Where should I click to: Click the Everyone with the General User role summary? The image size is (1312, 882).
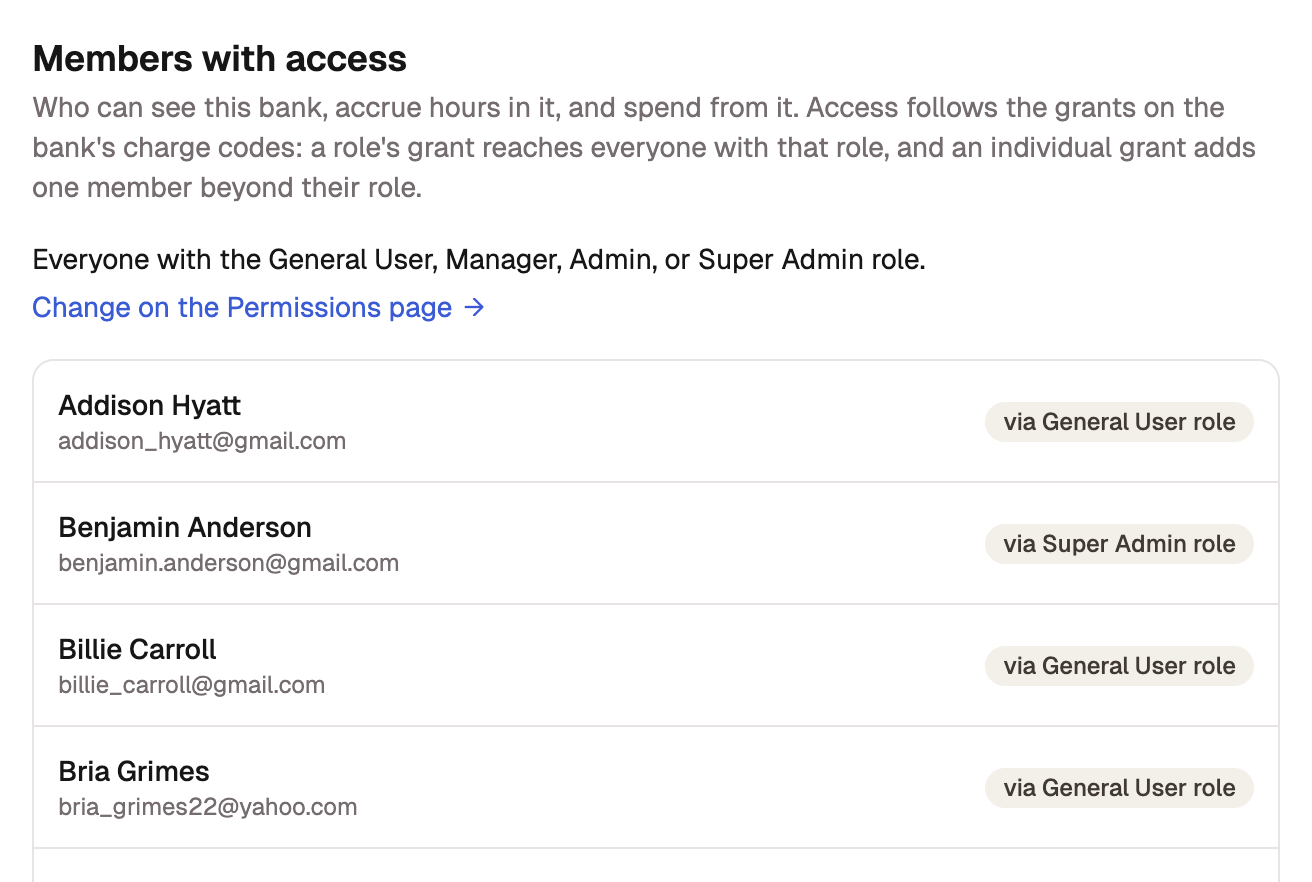[479, 260]
